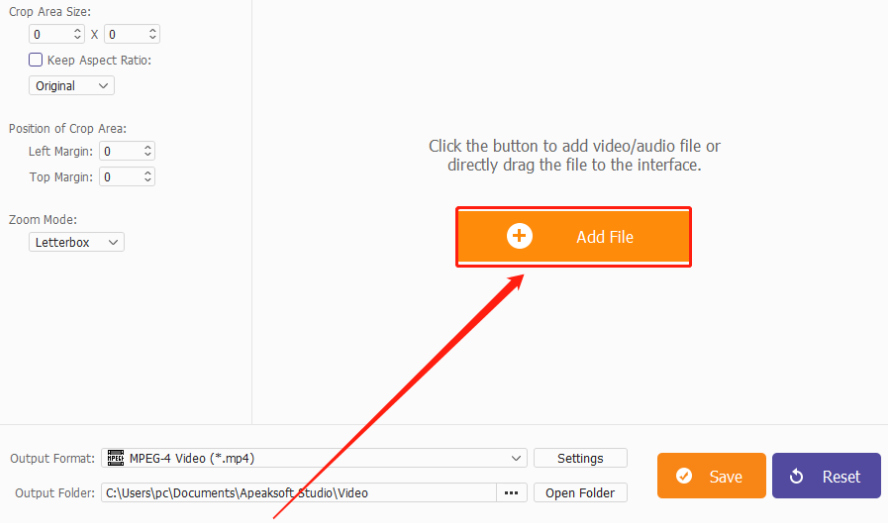Enable the Keep Aspect Ratio checkbox
This screenshot has width=888, height=523.
click(35, 59)
